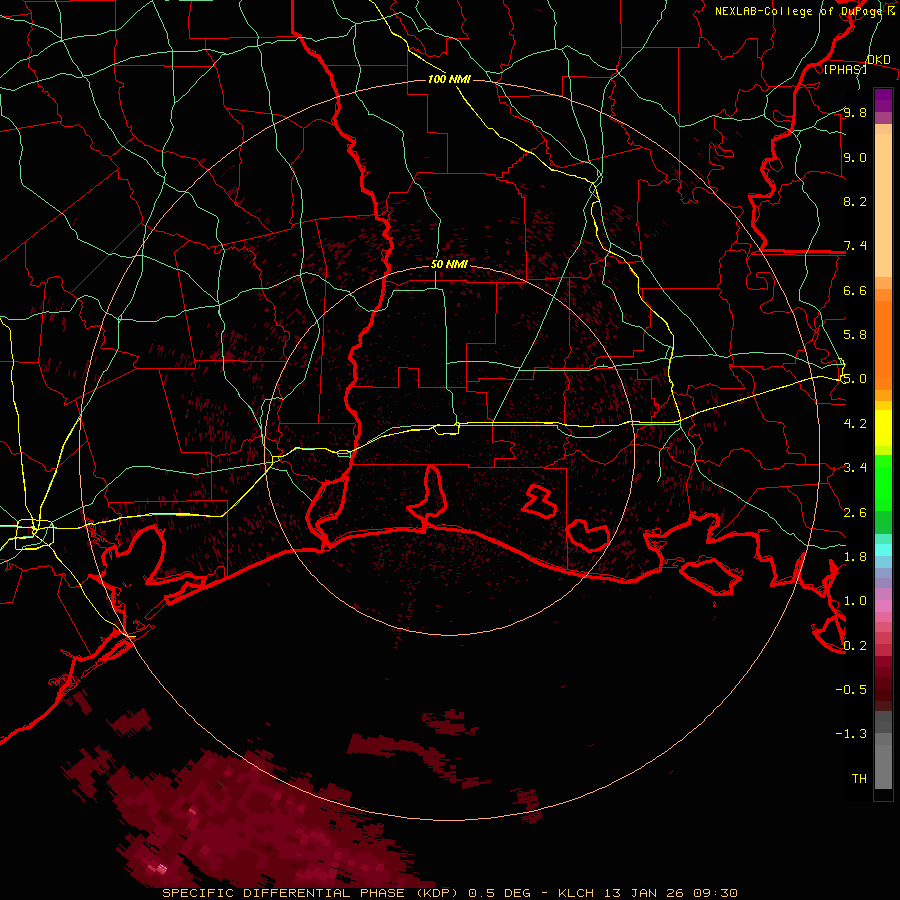Screen dimensions: 900x900
Task: Pick the purple top color bar segment
Action: [883, 100]
